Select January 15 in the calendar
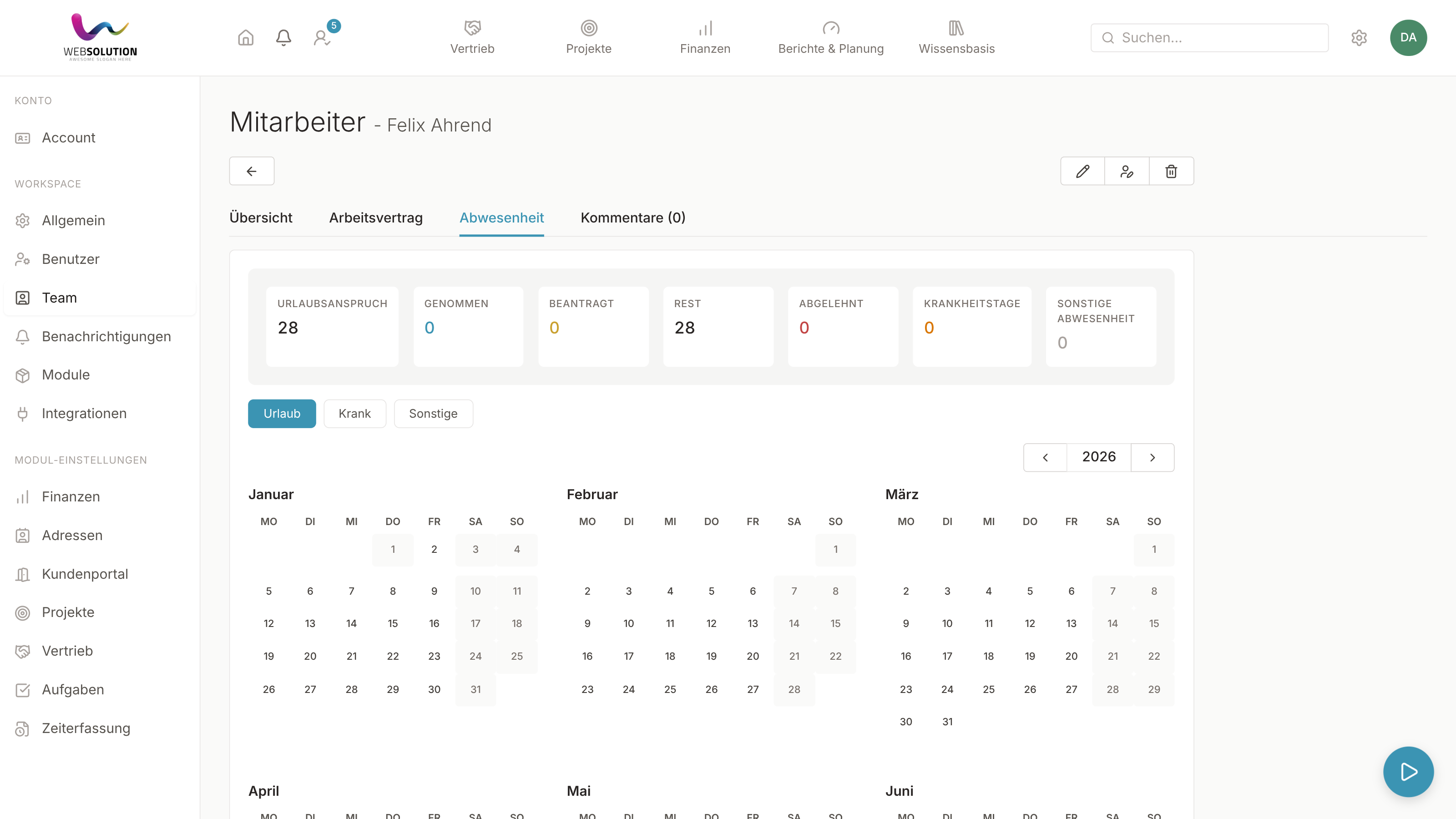The width and height of the screenshot is (1456, 819). coord(393,623)
